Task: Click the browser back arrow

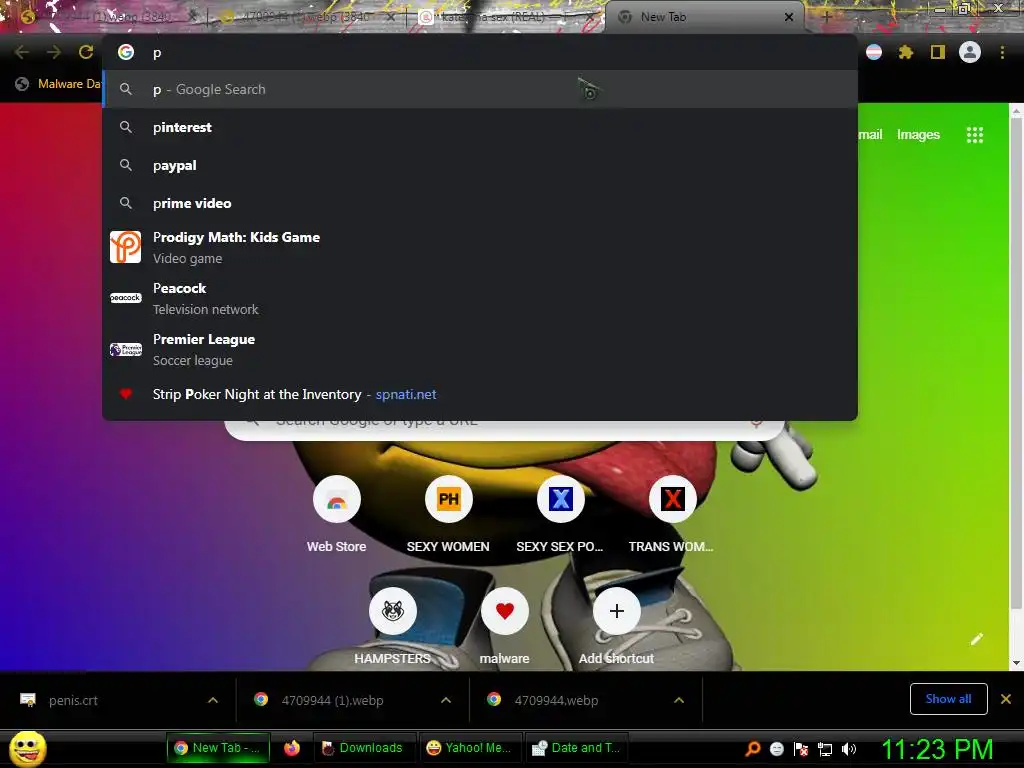Action: click(21, 52)
